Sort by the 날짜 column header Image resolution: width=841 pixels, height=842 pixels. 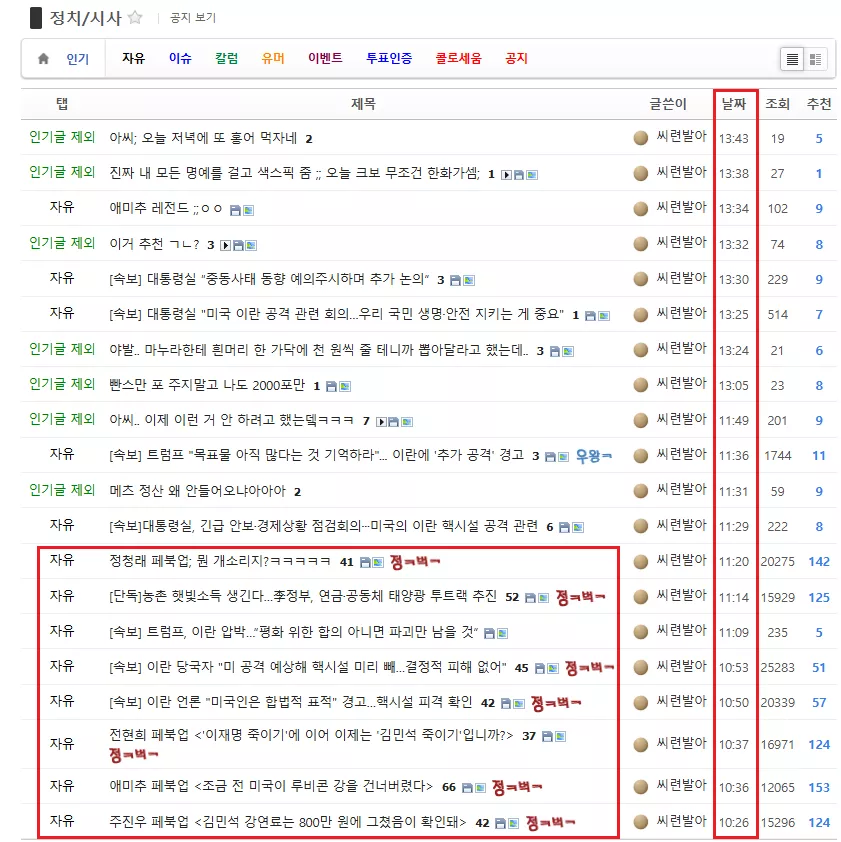pyautogui.click(x=734, y=104)
